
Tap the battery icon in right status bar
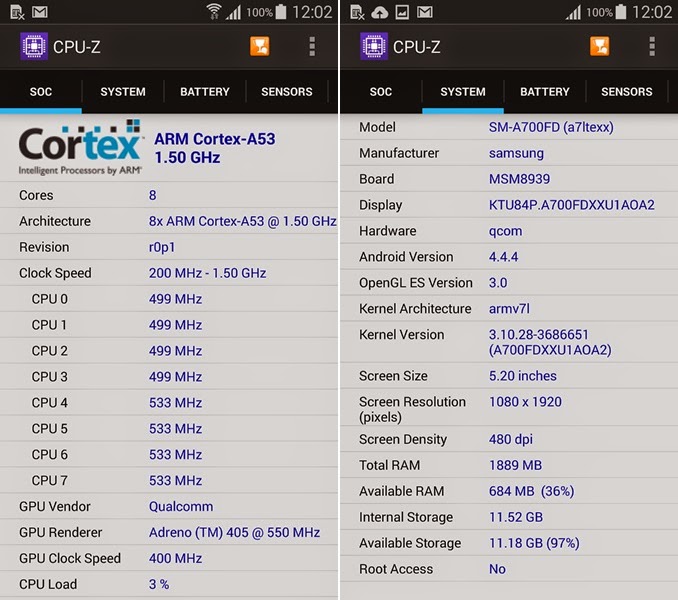click(620, 11)
